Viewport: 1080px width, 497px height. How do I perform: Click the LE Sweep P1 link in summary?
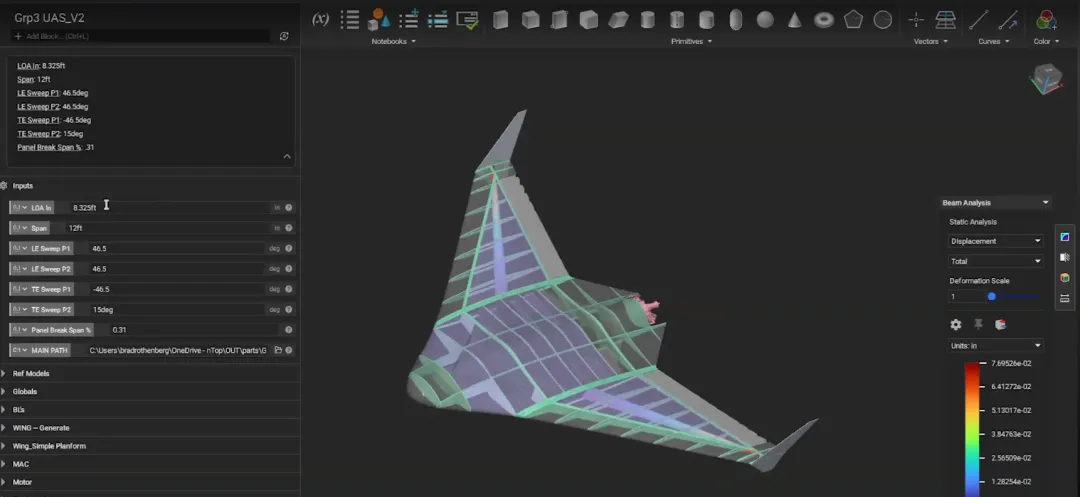(38, 93)
